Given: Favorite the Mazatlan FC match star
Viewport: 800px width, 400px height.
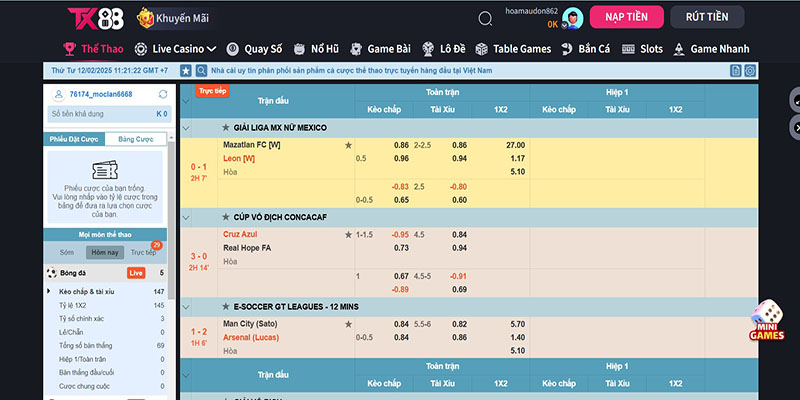Looking at the screenshot, I should [348, 145].
